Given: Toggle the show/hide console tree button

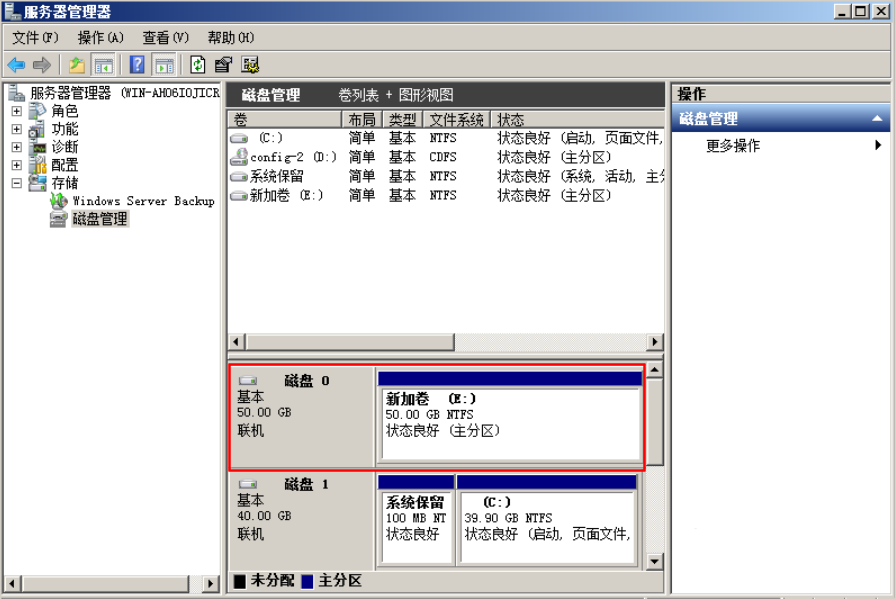Looking at the screenshot, I should point(103,65).
